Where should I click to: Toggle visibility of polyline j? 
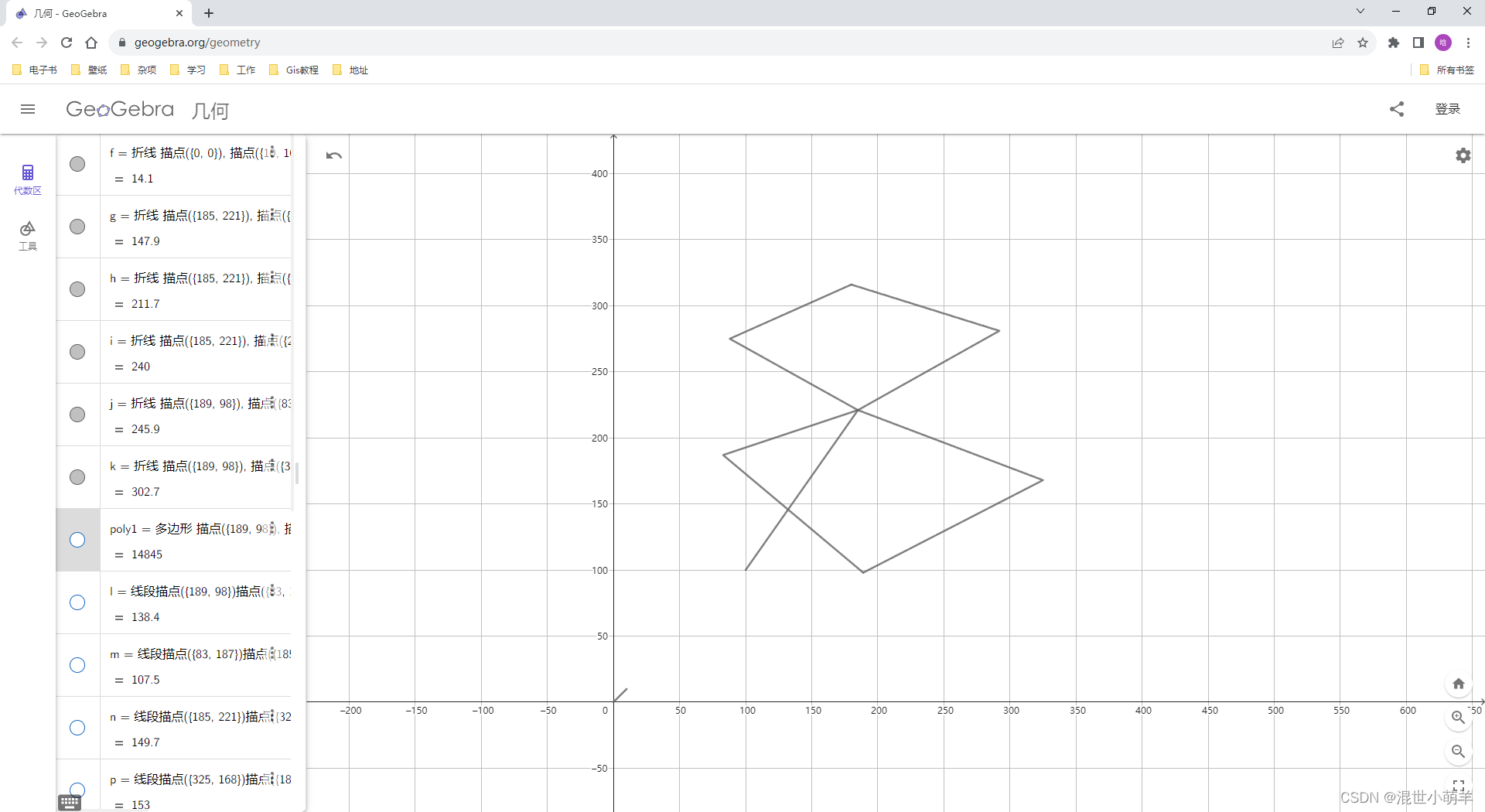tap(77, 415)
